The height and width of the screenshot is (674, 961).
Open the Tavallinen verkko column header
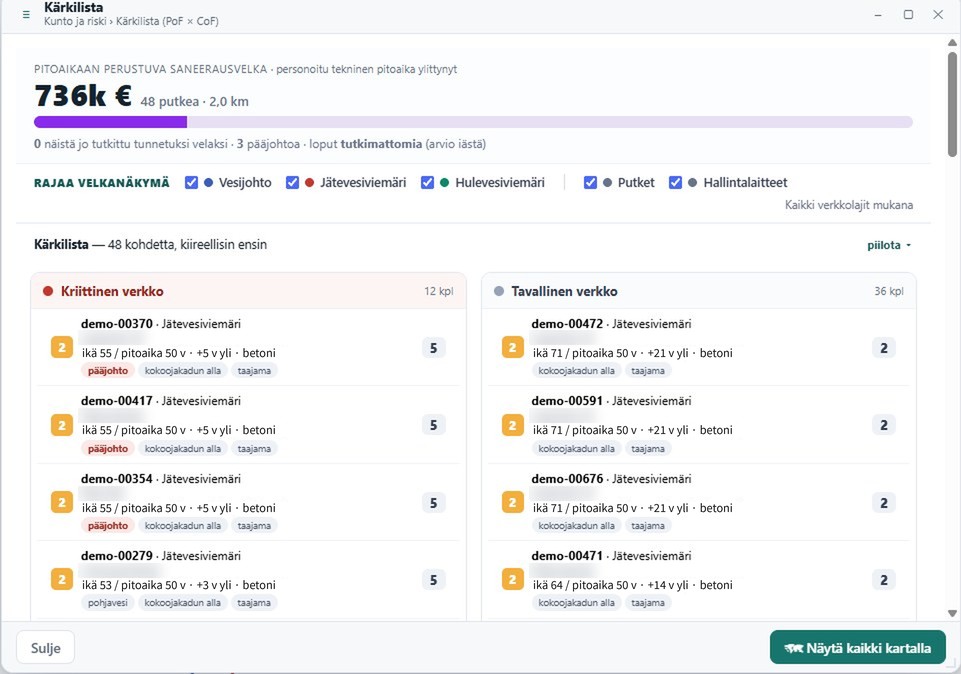tap(699, 291)
